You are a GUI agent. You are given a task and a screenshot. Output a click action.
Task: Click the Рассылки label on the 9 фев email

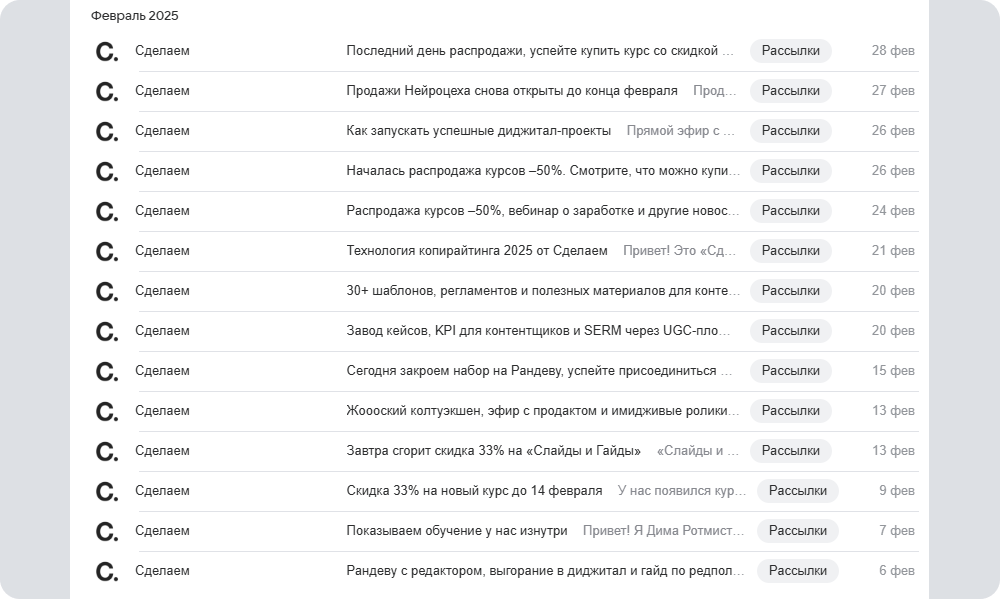796,491
